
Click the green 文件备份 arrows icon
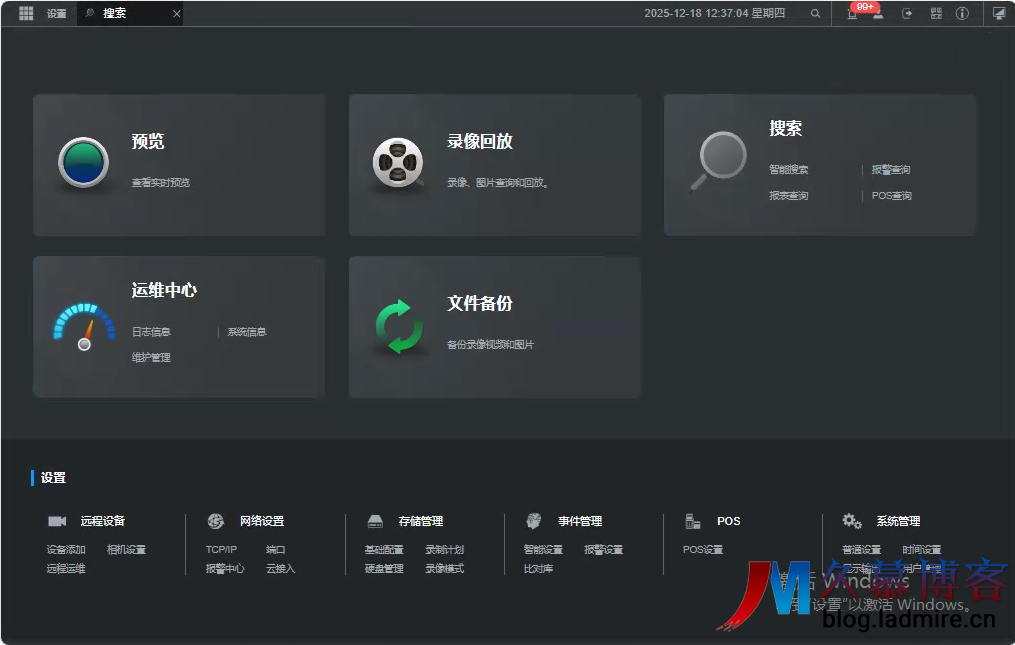(399, 326)
